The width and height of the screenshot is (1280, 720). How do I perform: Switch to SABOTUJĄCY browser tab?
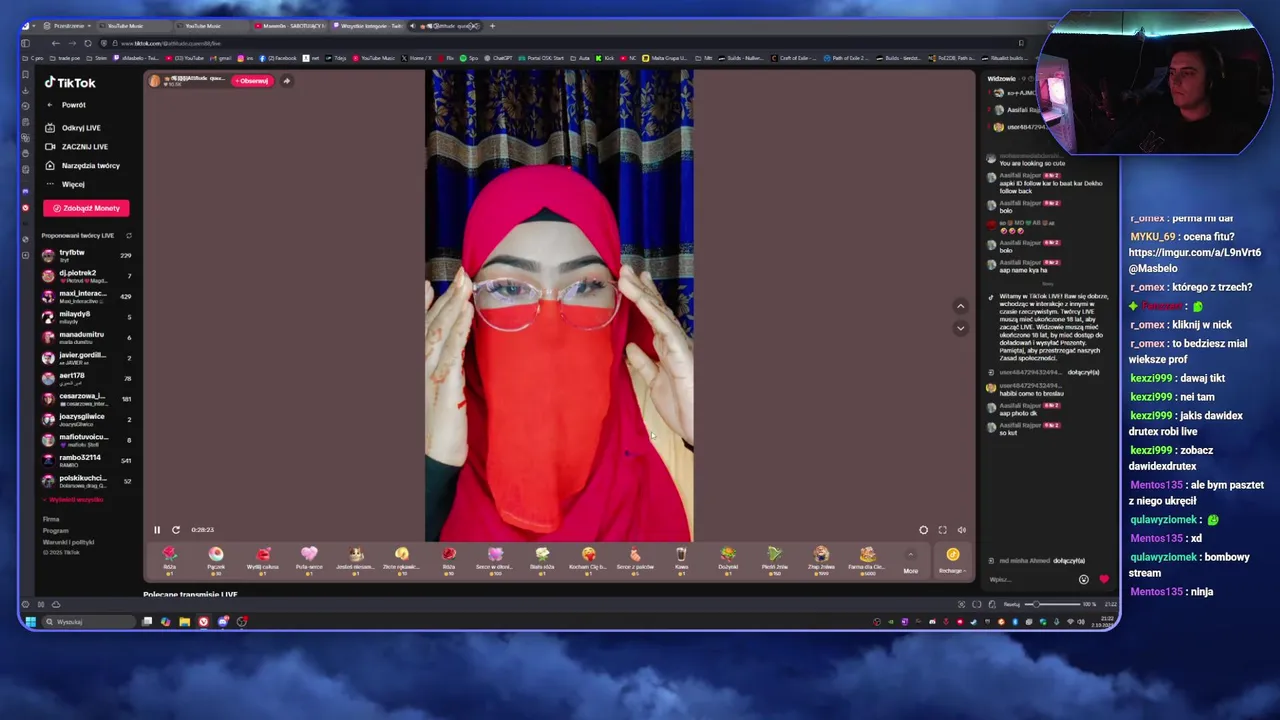point(290,26)
